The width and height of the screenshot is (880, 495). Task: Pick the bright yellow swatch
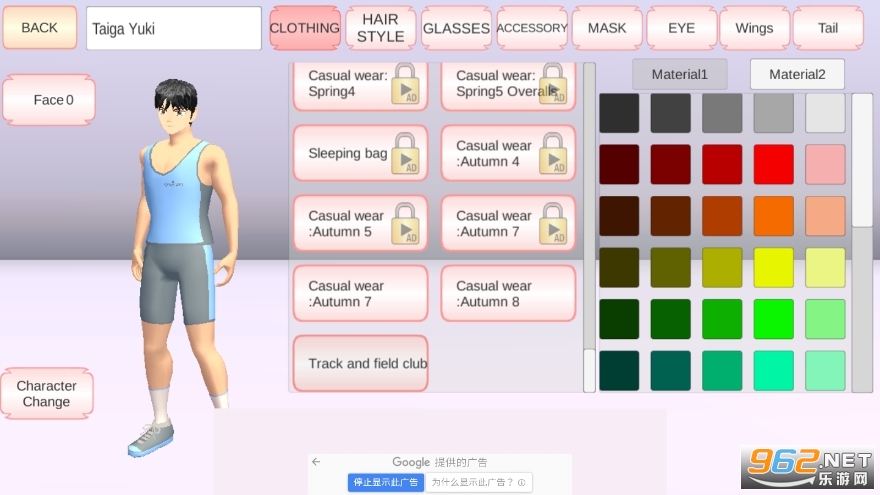[x=774, y=268]
